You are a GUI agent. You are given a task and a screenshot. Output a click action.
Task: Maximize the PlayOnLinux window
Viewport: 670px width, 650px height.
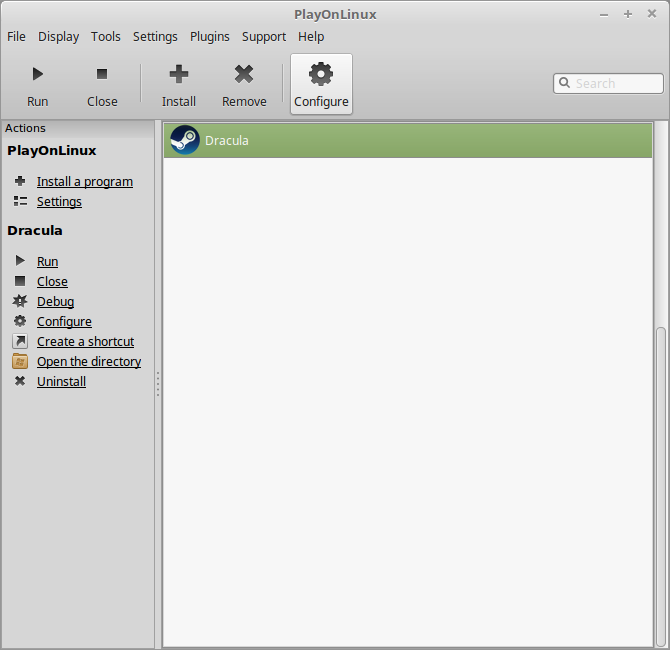pyautogui.click(x=628, y=14)
